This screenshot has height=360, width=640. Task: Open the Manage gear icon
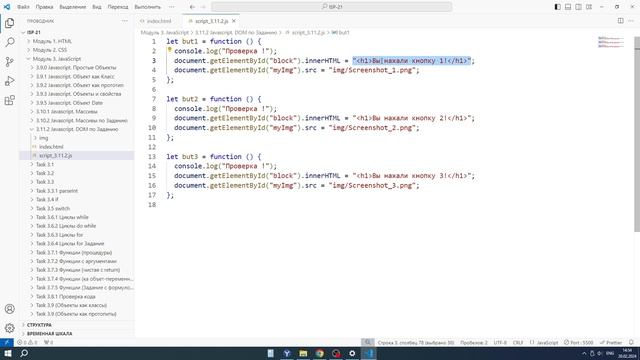pyautogui.click(x=10, y=328)
